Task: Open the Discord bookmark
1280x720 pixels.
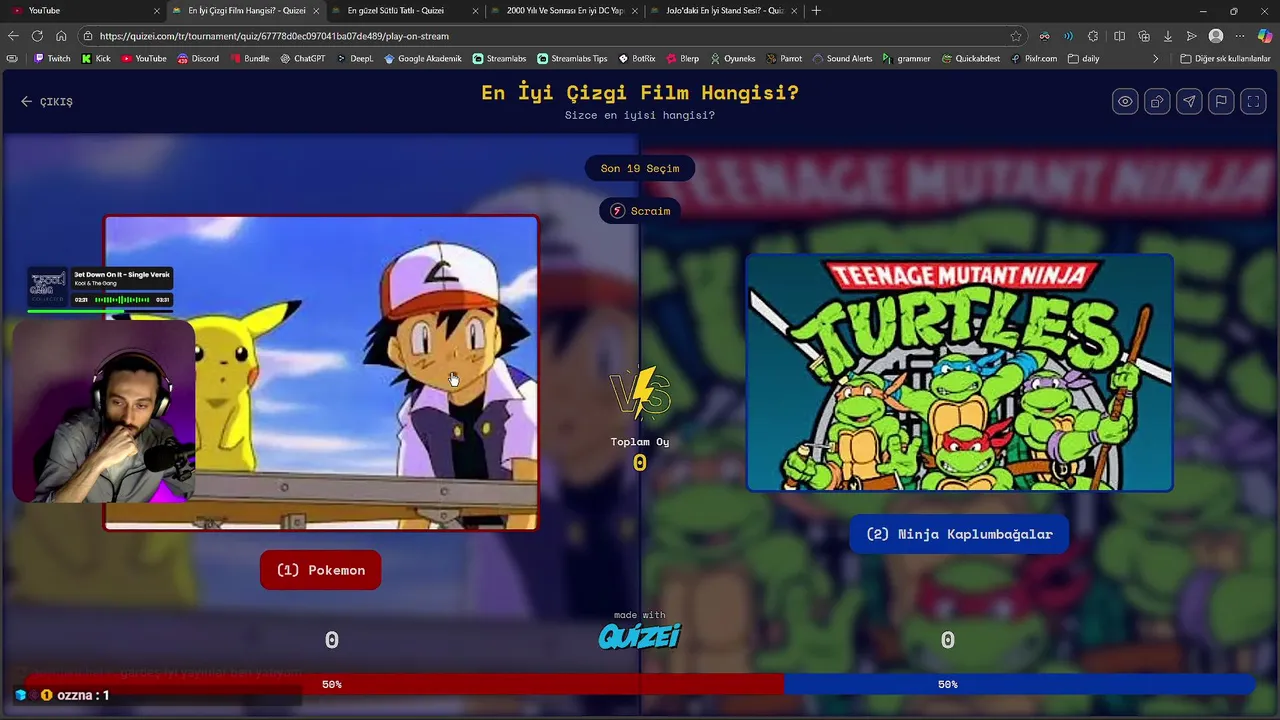Action: [x=198, y=58]
